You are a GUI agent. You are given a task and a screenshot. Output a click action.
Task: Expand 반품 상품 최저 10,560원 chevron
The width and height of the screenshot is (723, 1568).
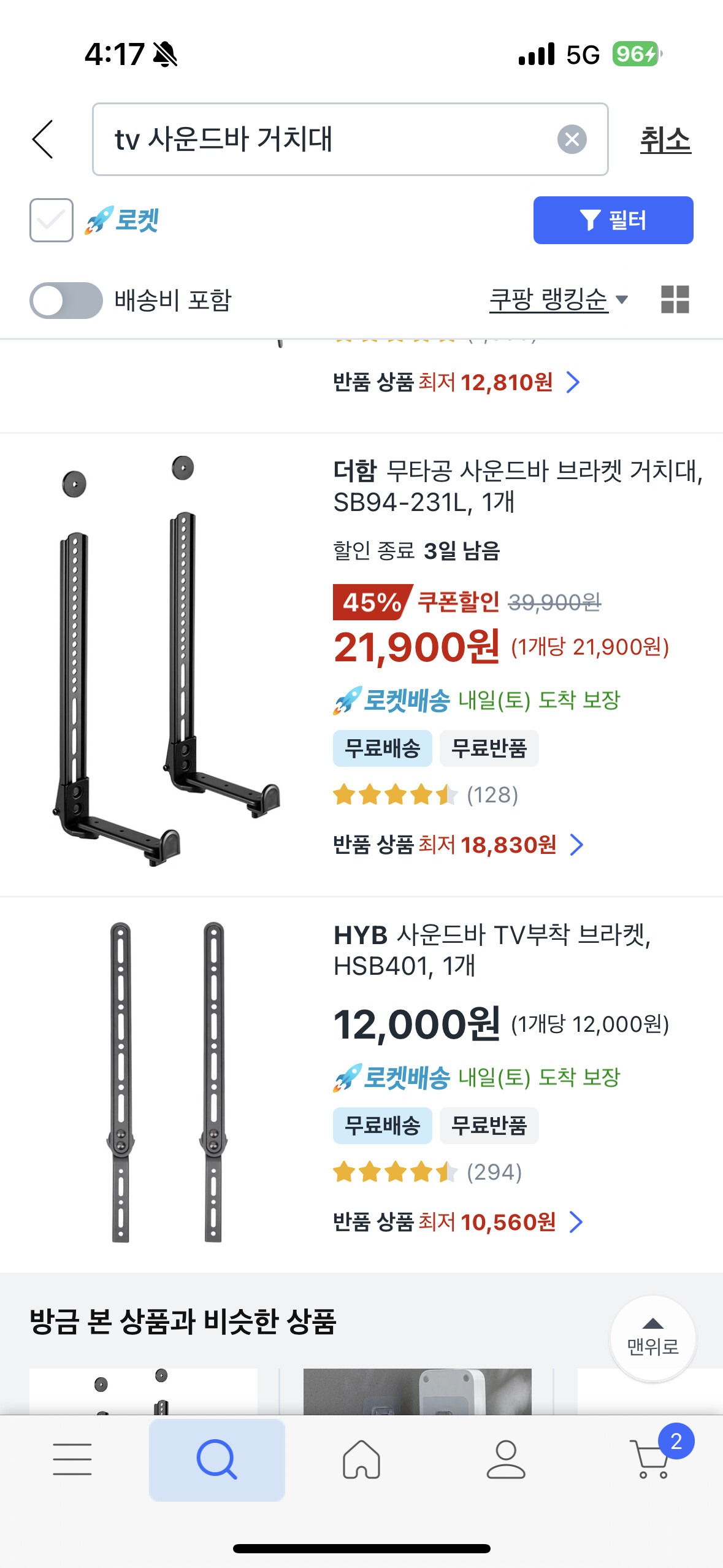(x=576, y=1222)
